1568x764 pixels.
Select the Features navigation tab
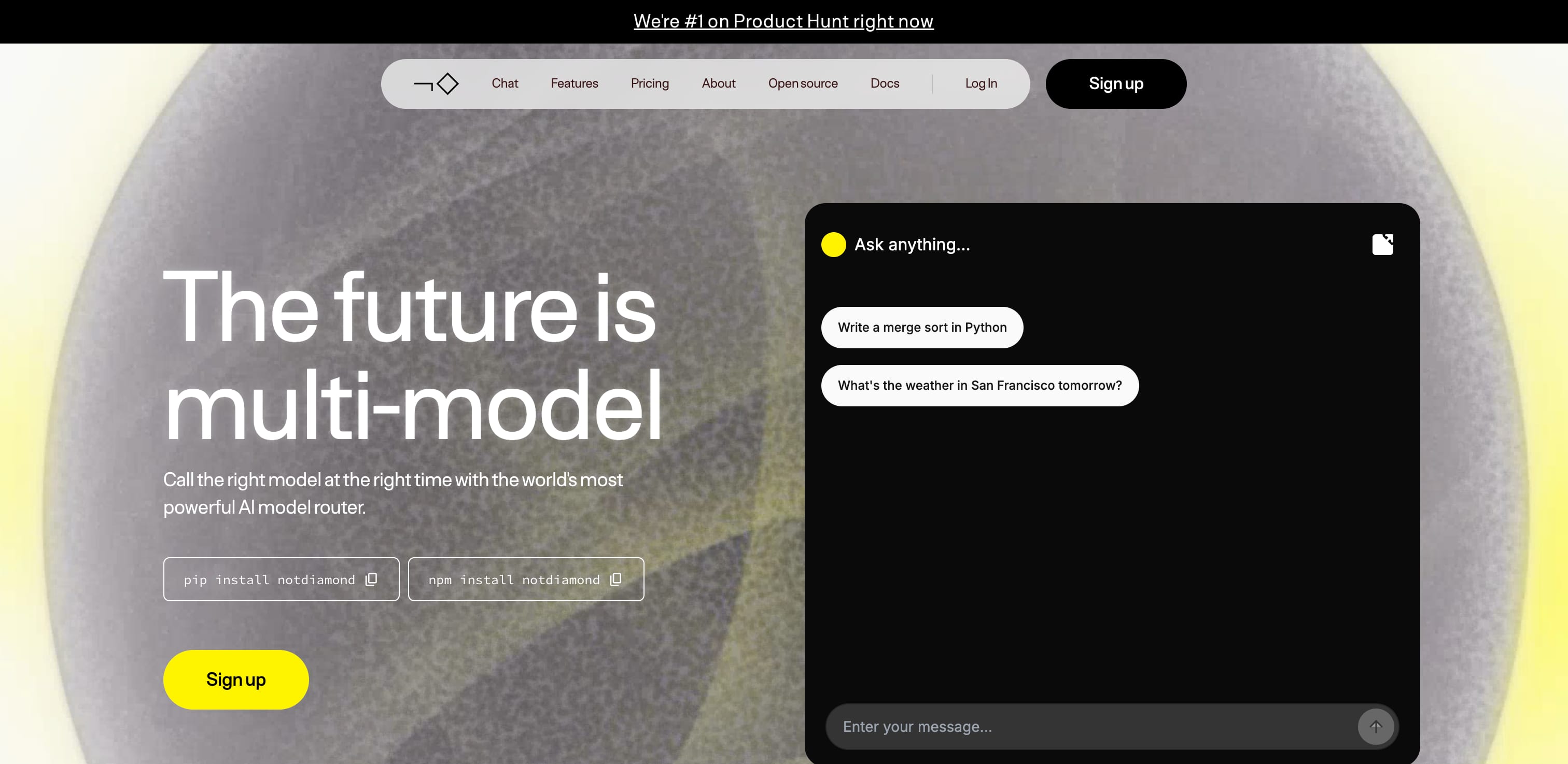[x=574, y=83]
